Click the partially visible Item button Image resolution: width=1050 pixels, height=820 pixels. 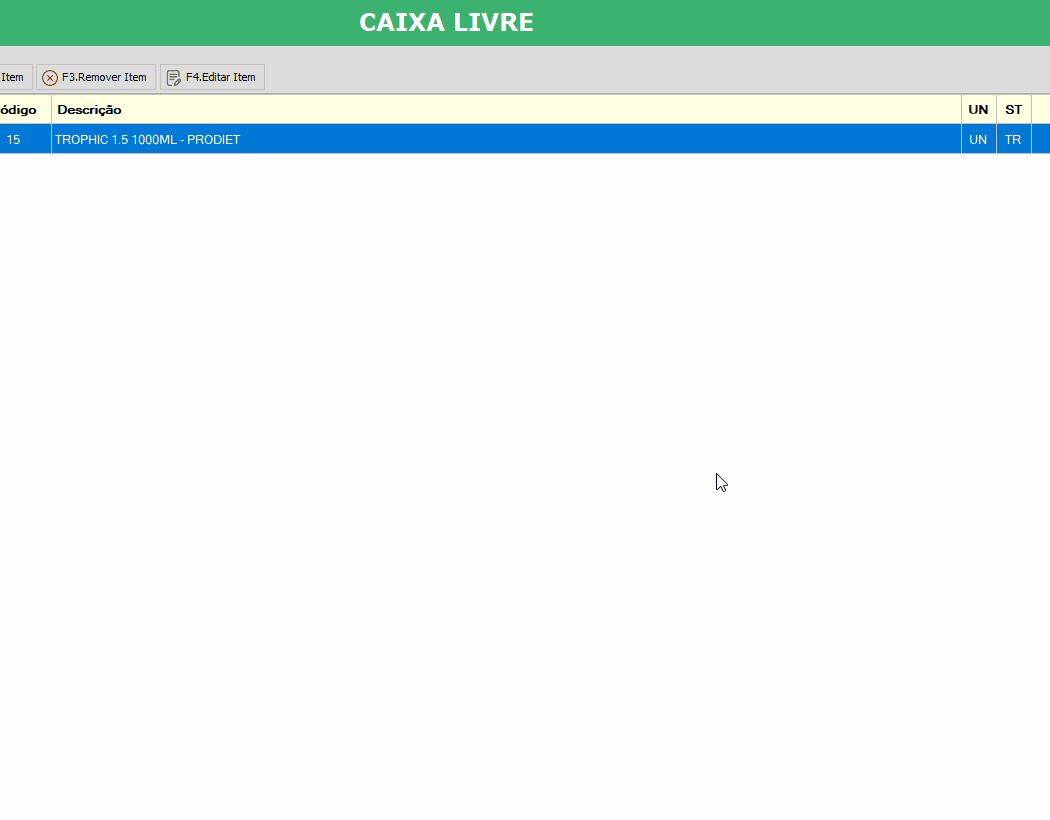(x=14, y=77)
